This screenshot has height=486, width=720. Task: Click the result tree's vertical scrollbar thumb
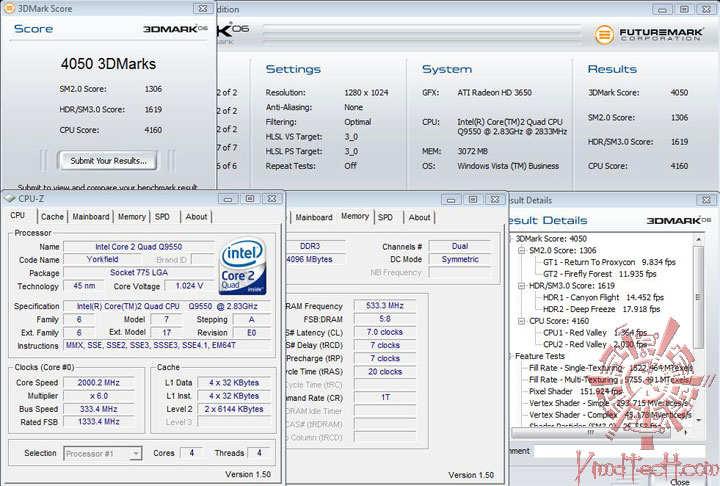(698, 297)
